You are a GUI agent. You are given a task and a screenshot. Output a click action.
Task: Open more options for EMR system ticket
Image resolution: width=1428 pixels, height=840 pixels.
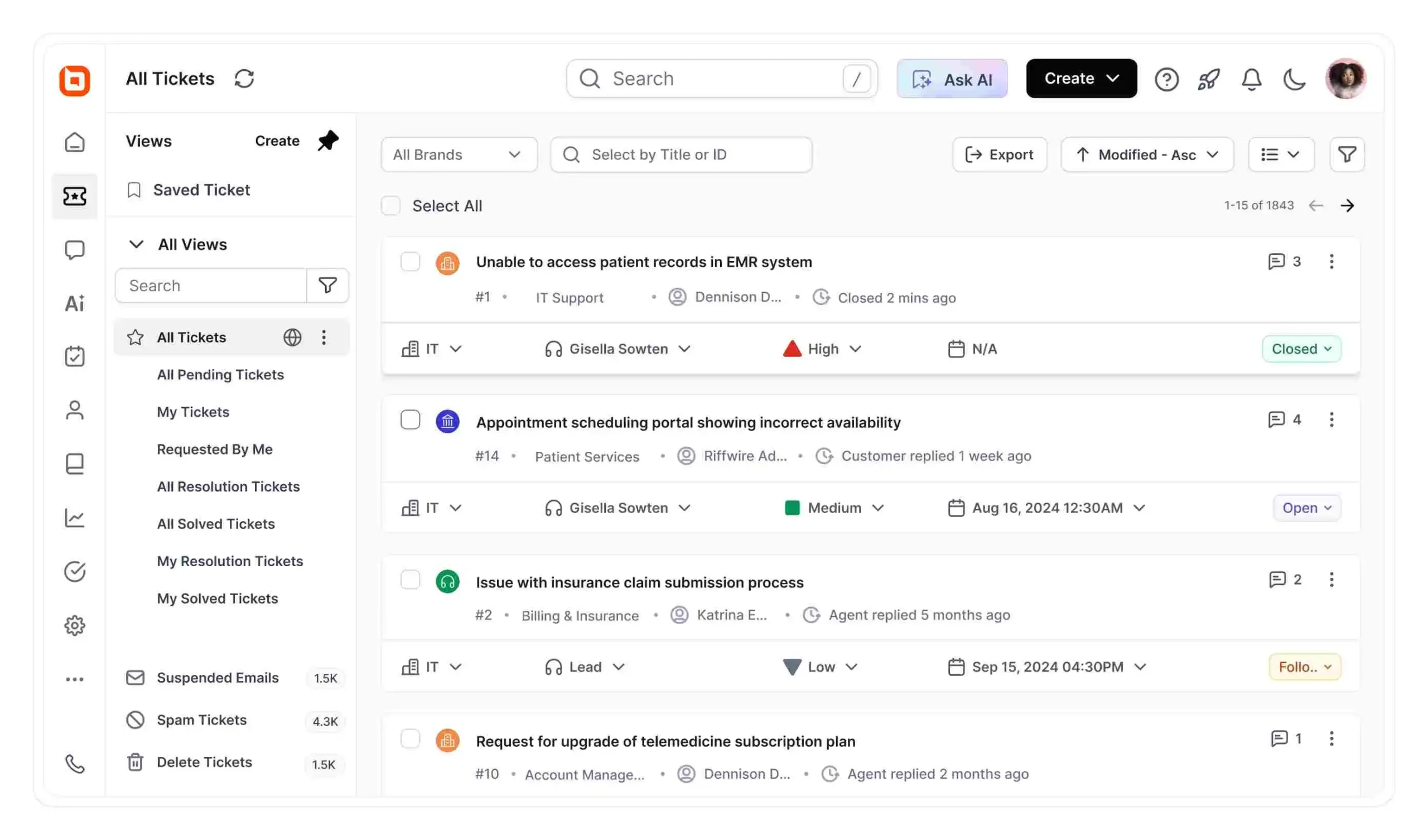[x=1331, y=261]
